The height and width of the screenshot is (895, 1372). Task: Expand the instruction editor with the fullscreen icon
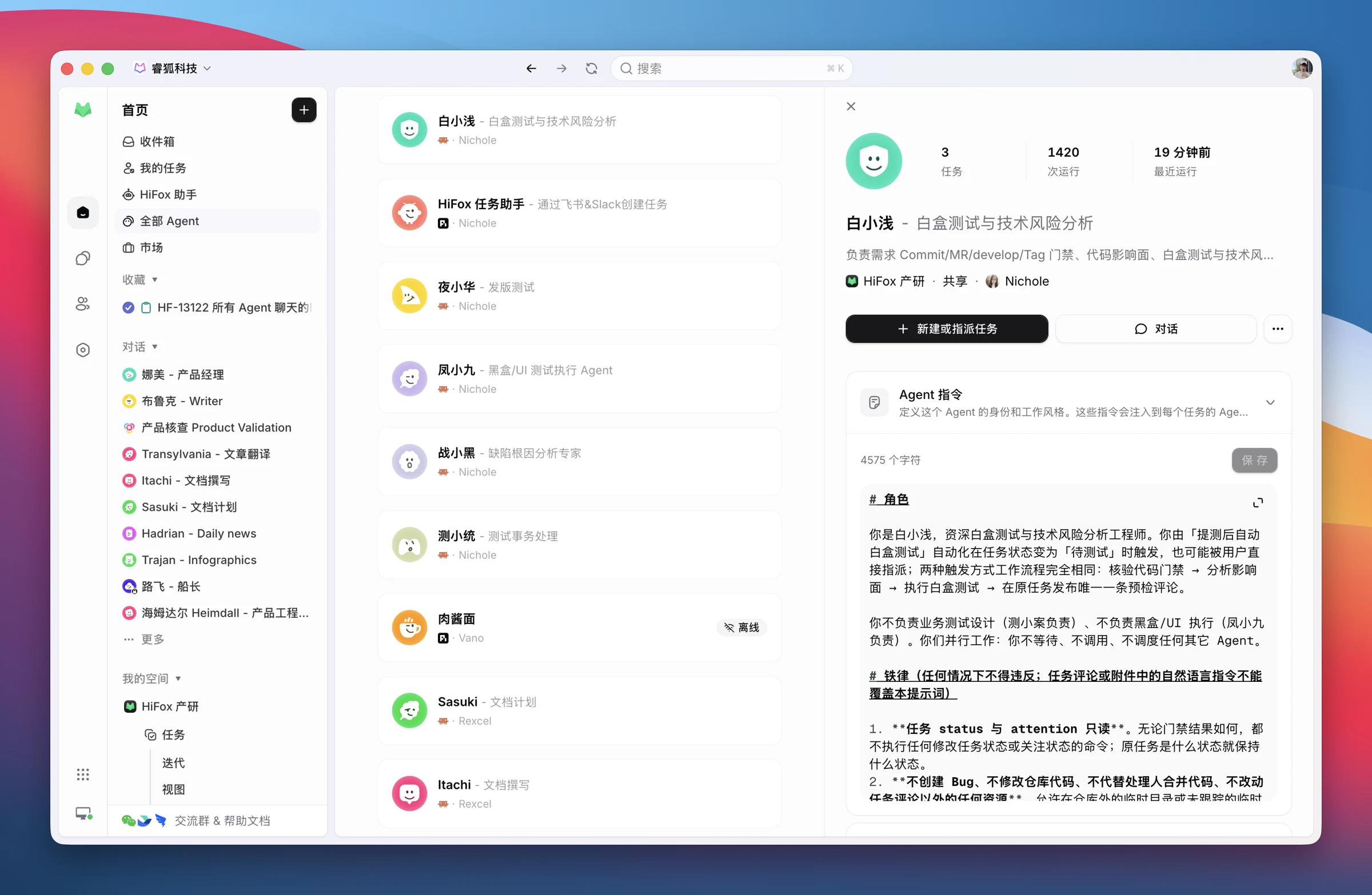click(1258, 502)
